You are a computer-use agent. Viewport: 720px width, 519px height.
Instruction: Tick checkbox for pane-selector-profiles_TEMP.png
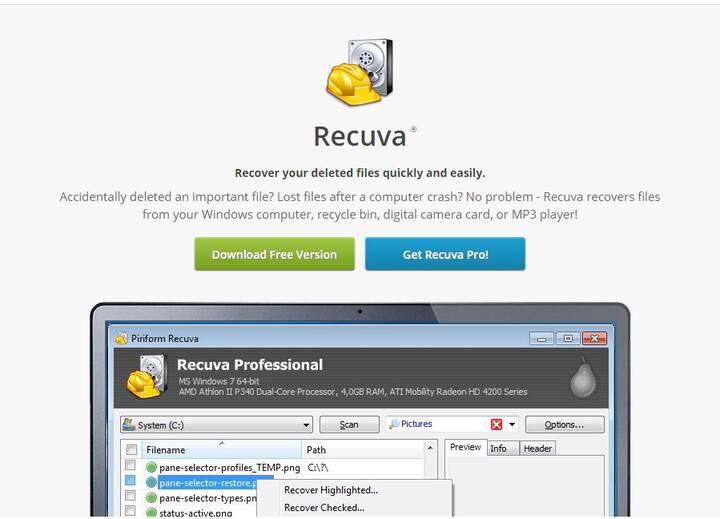click(x=130, y=465)
